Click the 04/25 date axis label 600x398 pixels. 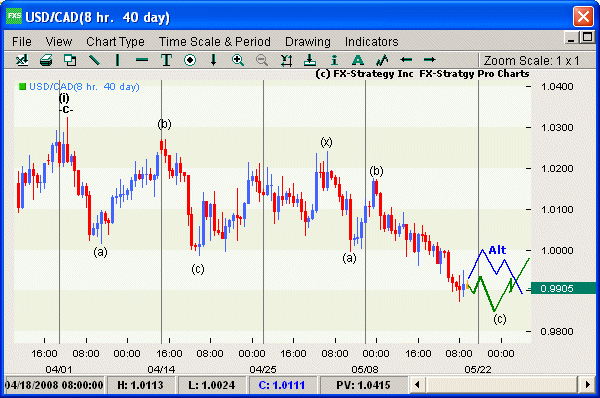click(x=263, y=369)
